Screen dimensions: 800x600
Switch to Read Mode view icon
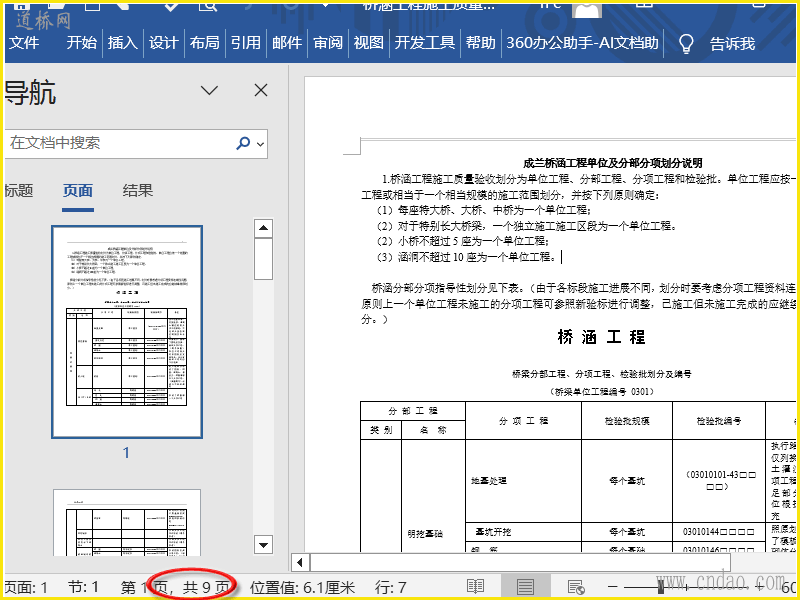476,587
